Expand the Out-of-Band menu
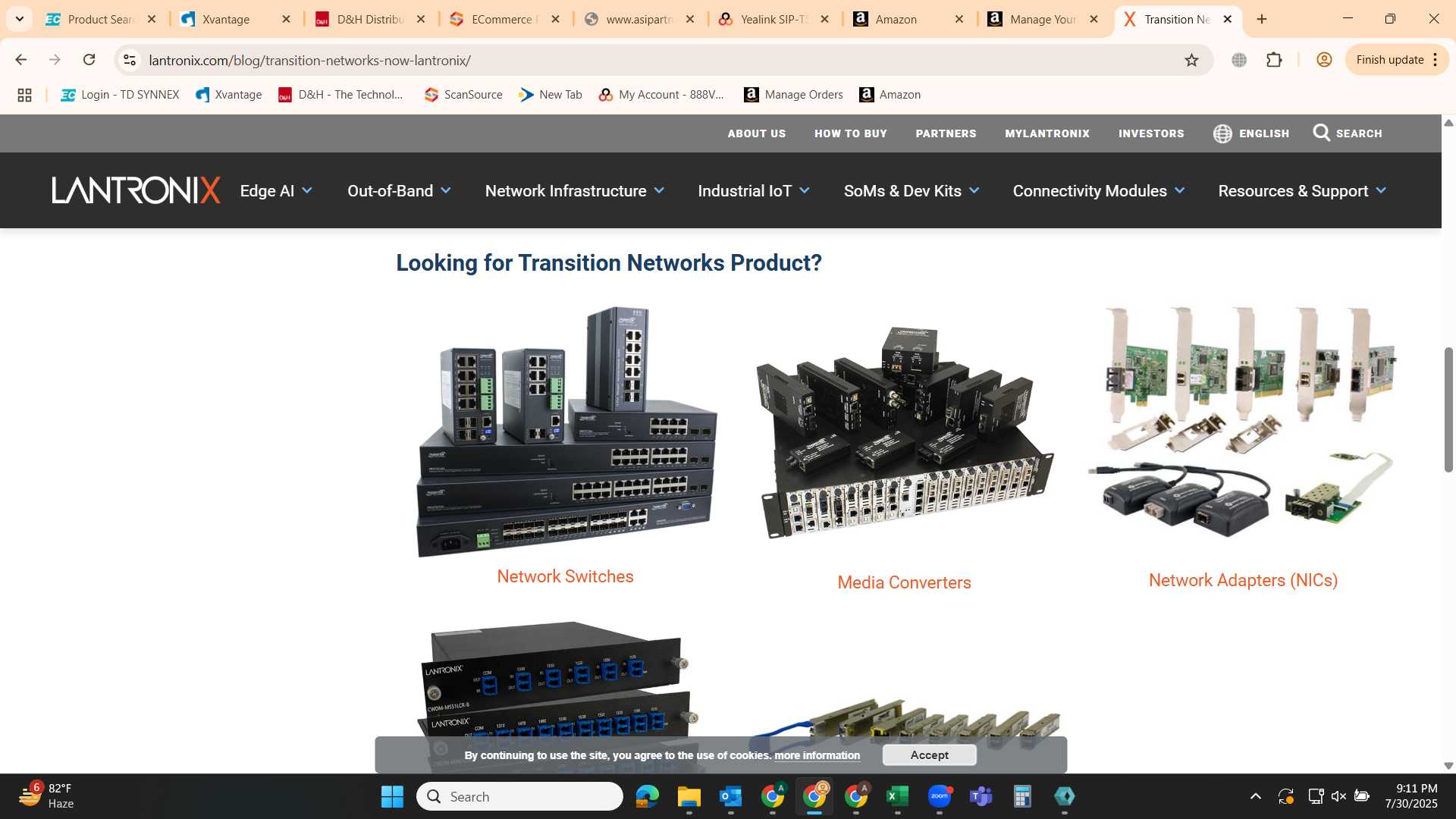Screen dimensions: 1456x819 pyautogui.click(x=399, y=191)
